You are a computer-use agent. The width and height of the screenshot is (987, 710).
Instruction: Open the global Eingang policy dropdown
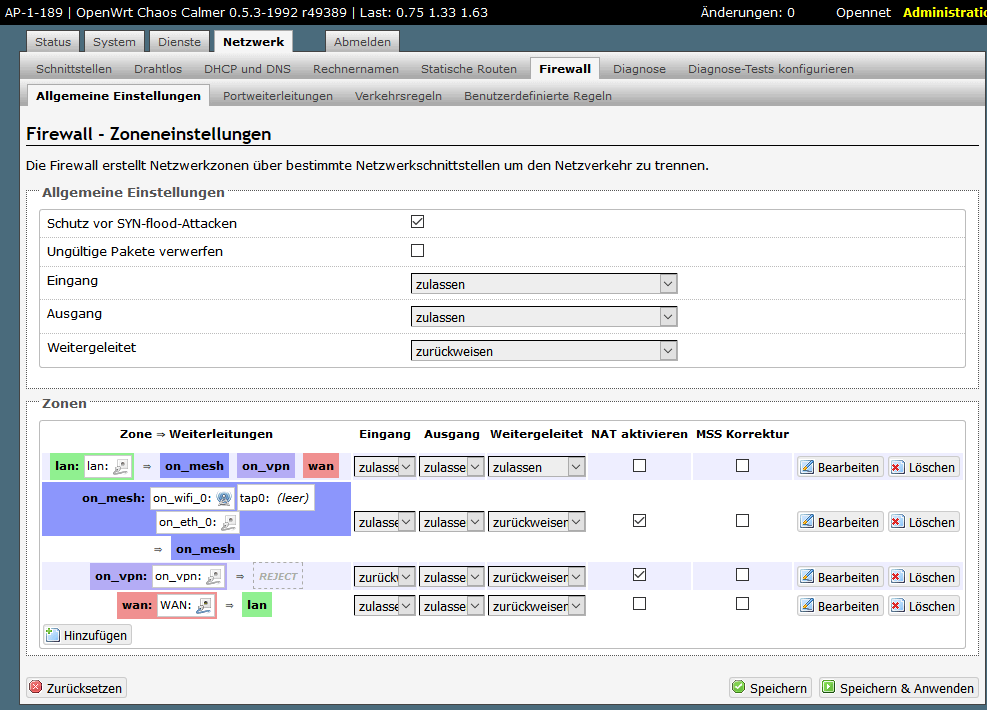[544, 284]
